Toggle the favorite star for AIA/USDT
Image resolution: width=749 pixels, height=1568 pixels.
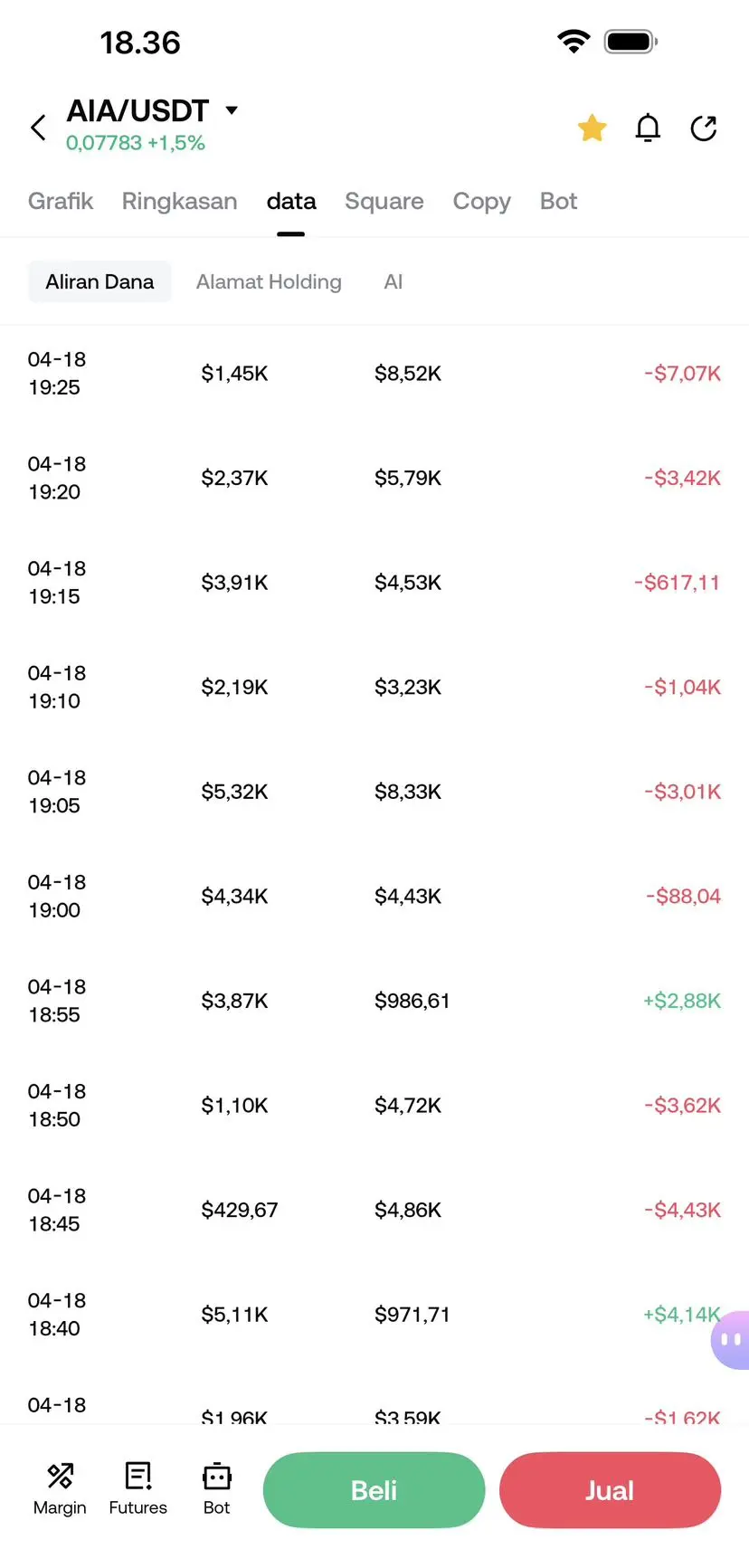coord(592,128)
